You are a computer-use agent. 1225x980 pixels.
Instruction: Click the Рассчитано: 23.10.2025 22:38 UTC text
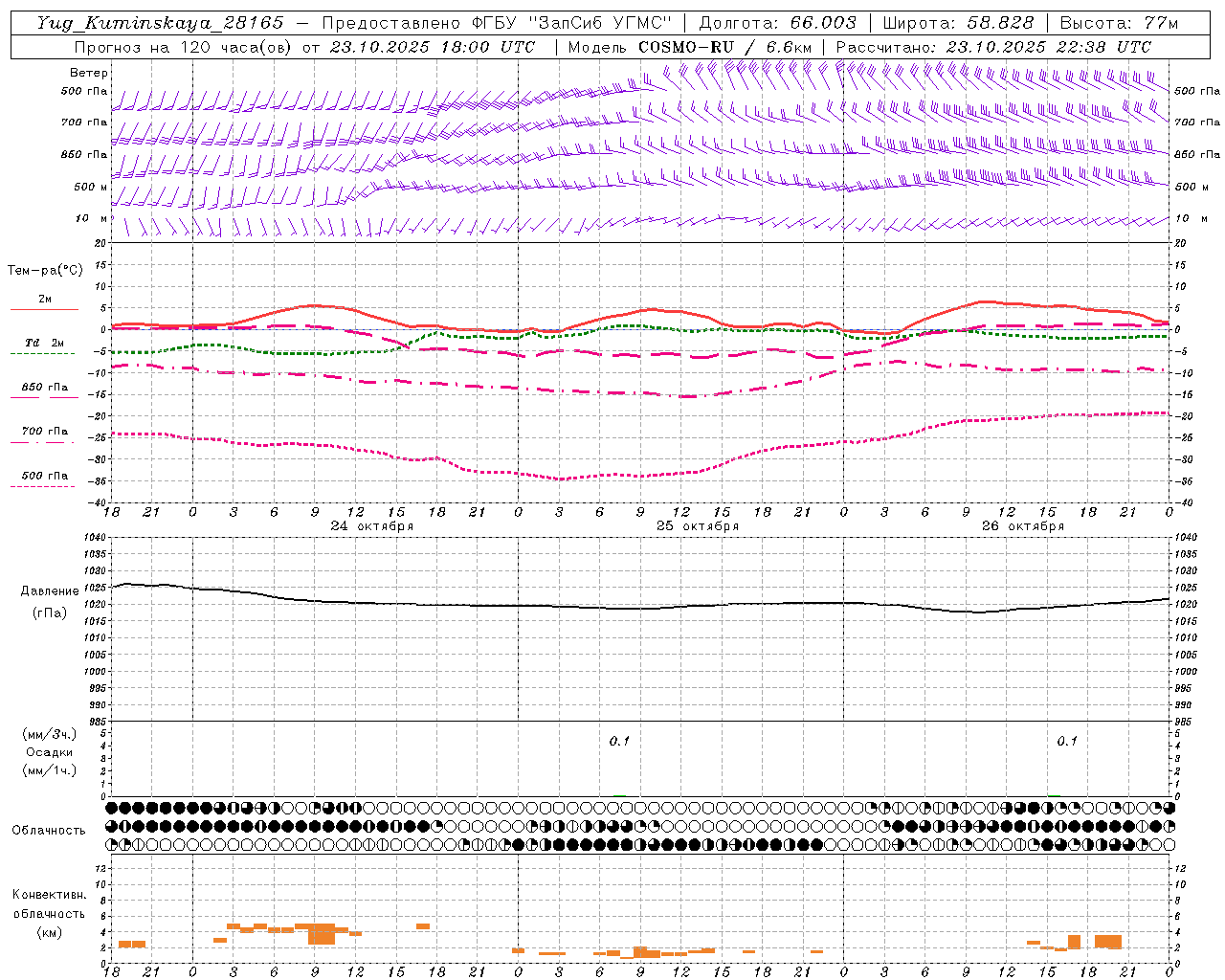click(x=993, y=47)
